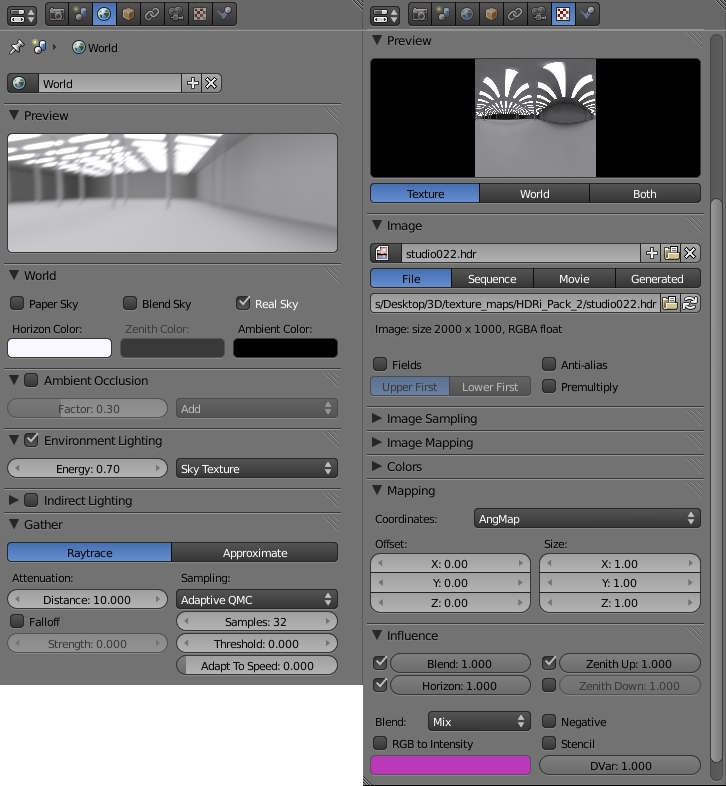Unlink the World datablock
This screenshot has height=786, width=726.
pyautogui.click(x=211, y=83)
